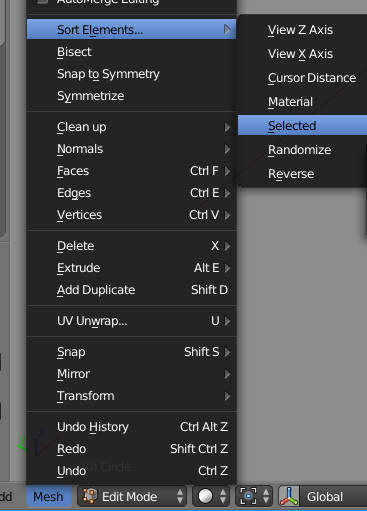Sort elements by Material
This screenshot has width=367, height=511.
click(302, 102)
